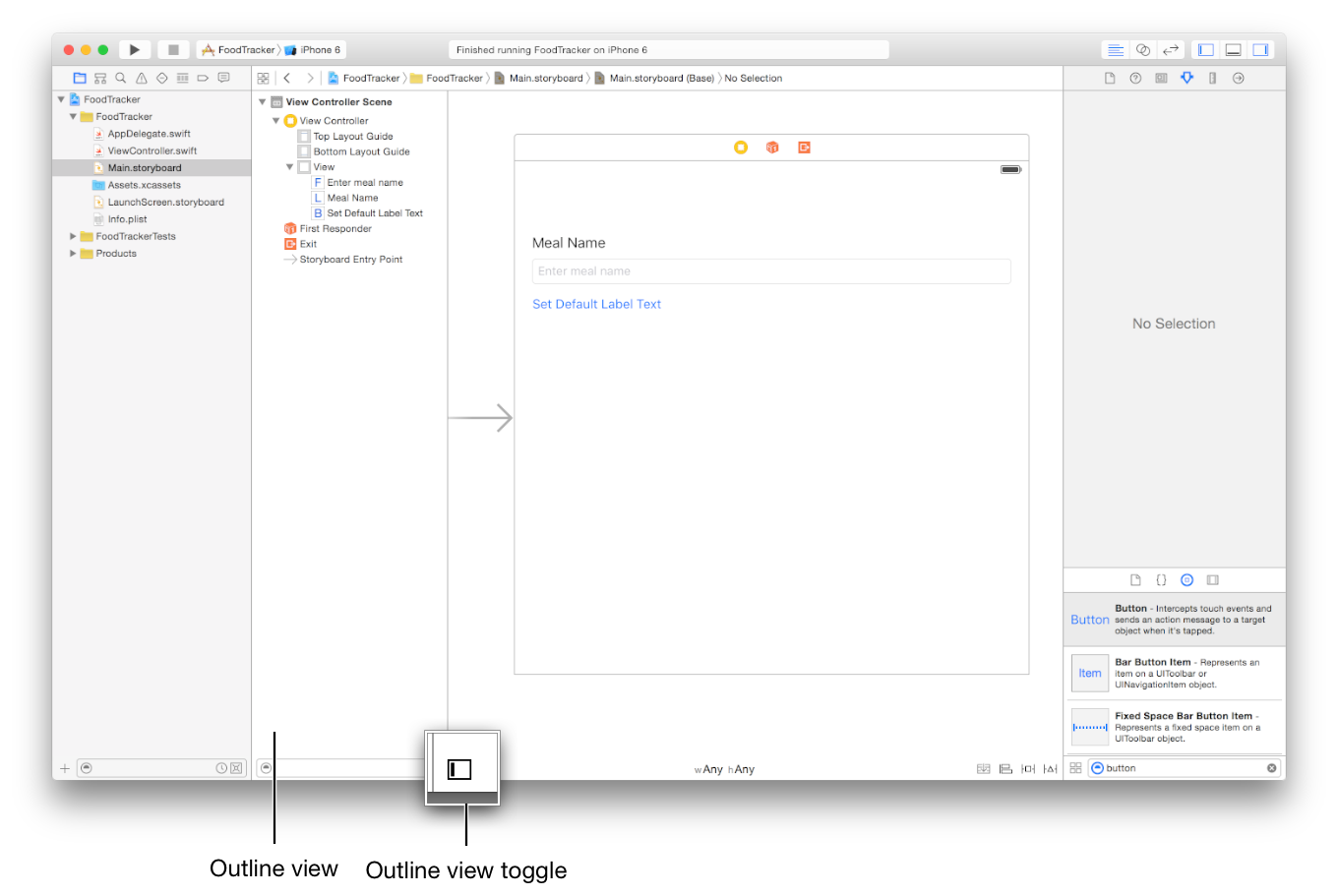
Task: Open the Pin constraints menu
Action: pyautogui.click(x=1028, y=769)
